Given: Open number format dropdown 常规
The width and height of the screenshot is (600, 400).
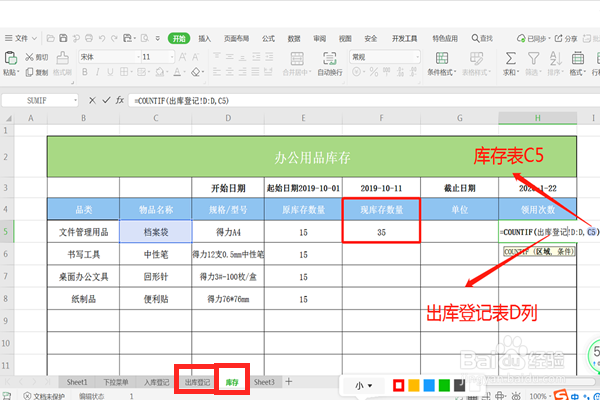Looking at the screenshot, I should coord(417,57).
